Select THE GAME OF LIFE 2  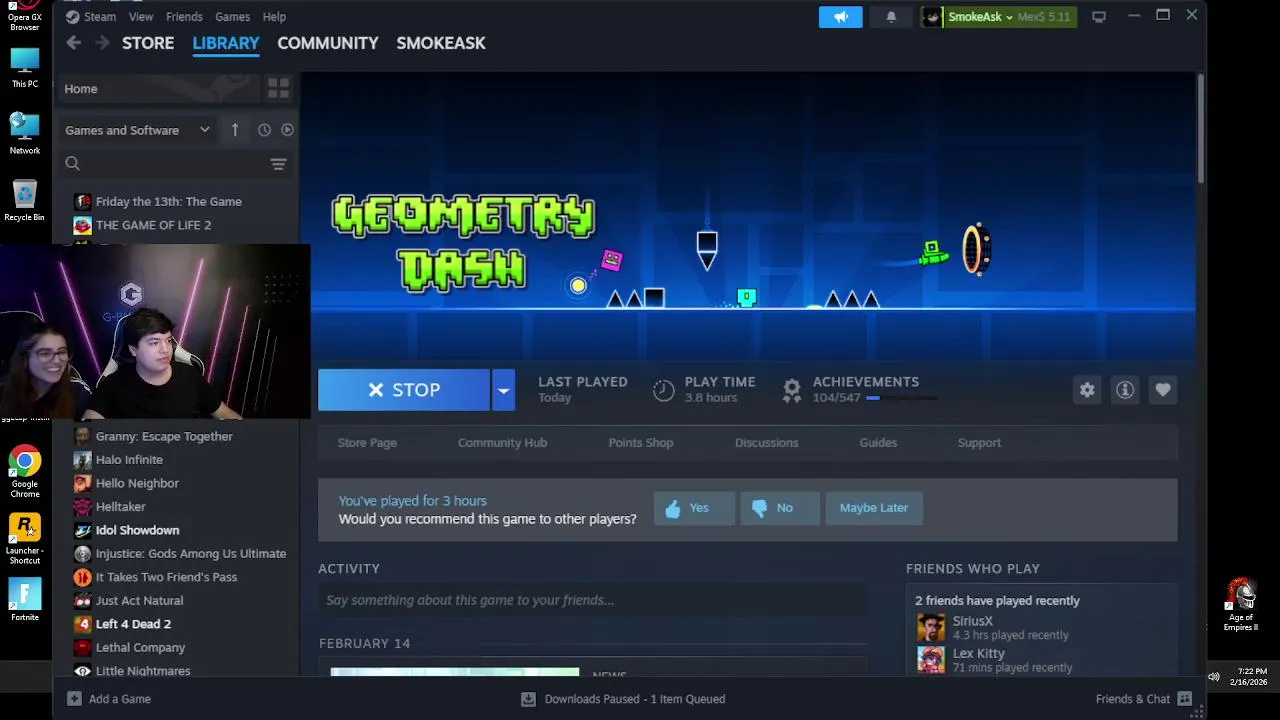tap(153, 225)
